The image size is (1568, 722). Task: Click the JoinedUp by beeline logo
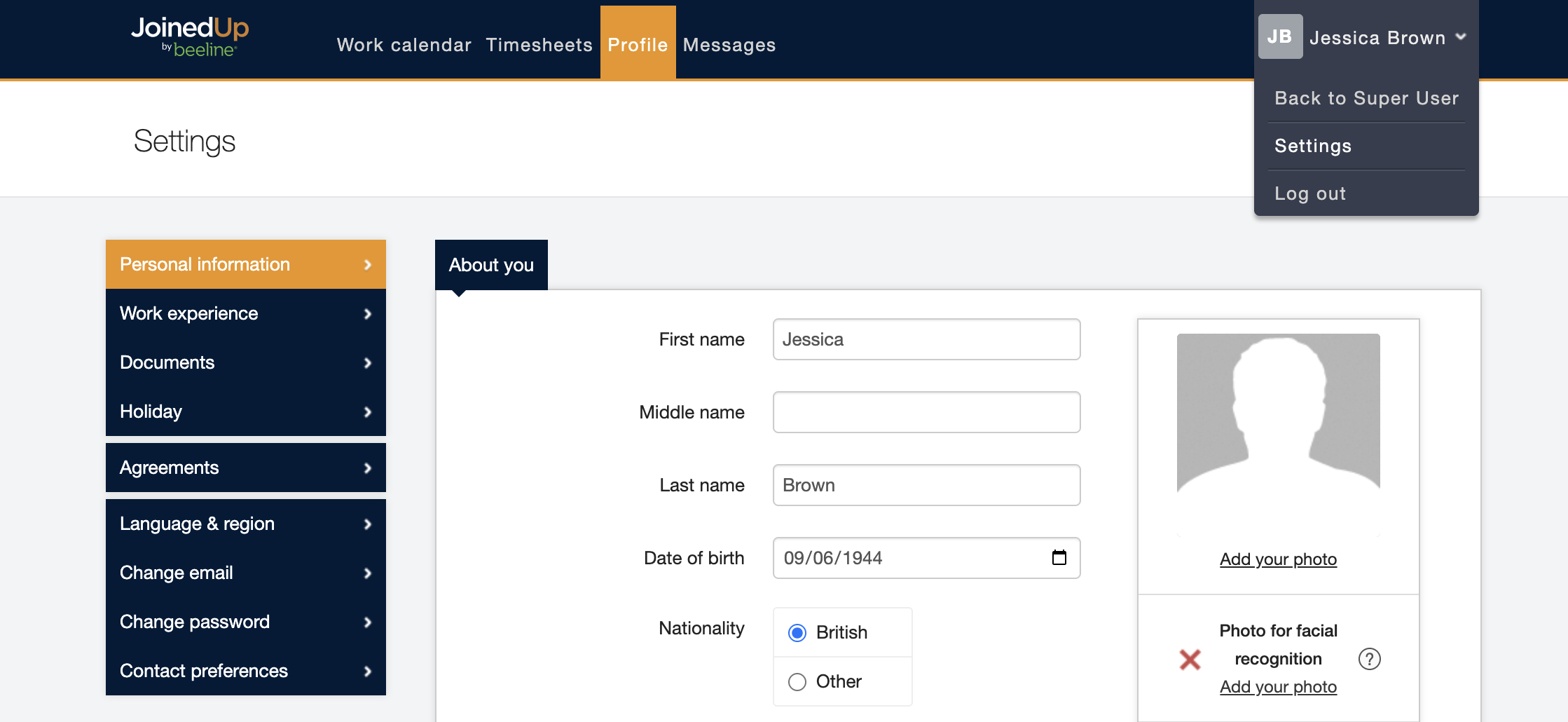coord(189,36)
